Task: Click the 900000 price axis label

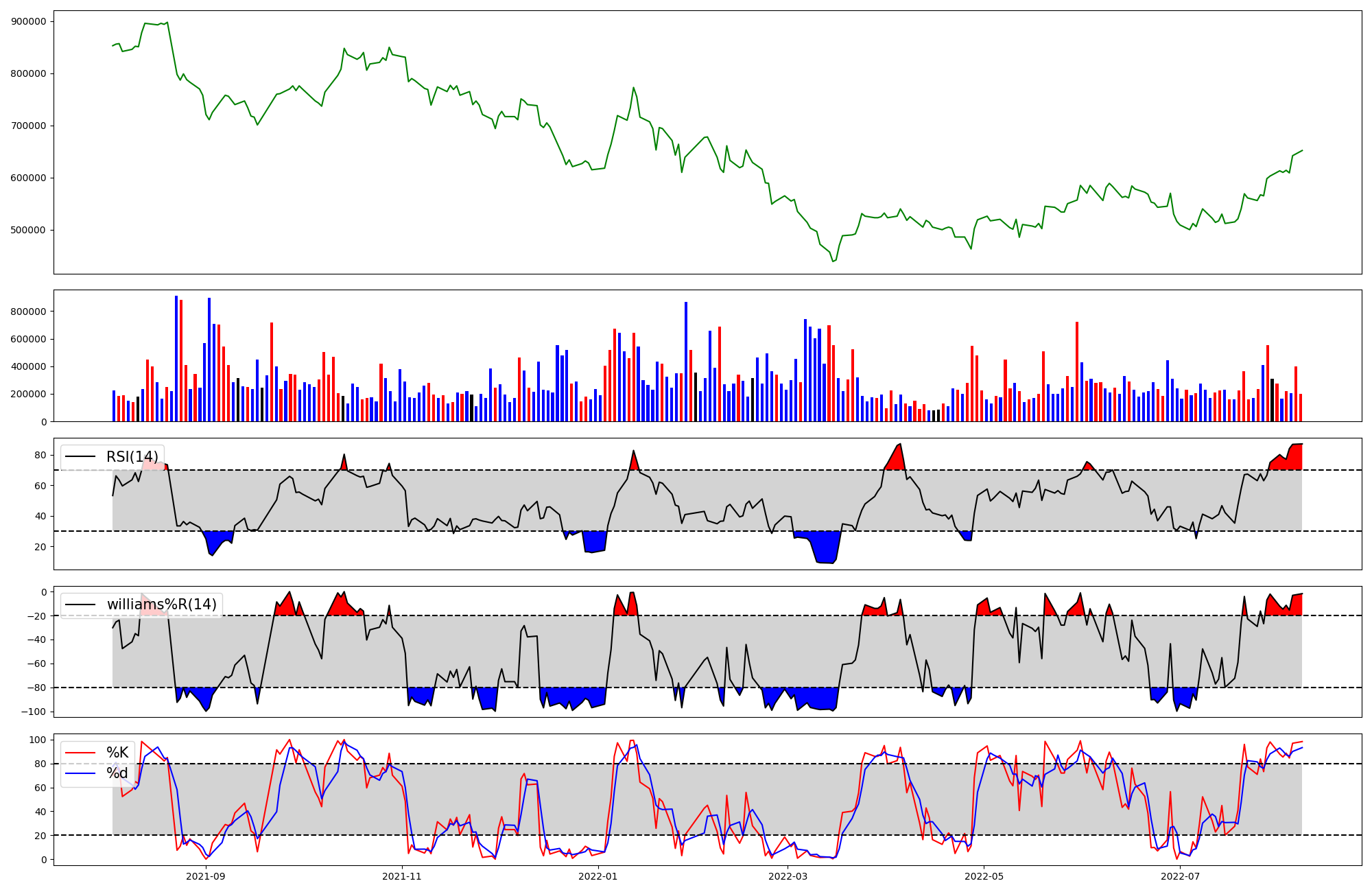Action: [x=29, y=21]
